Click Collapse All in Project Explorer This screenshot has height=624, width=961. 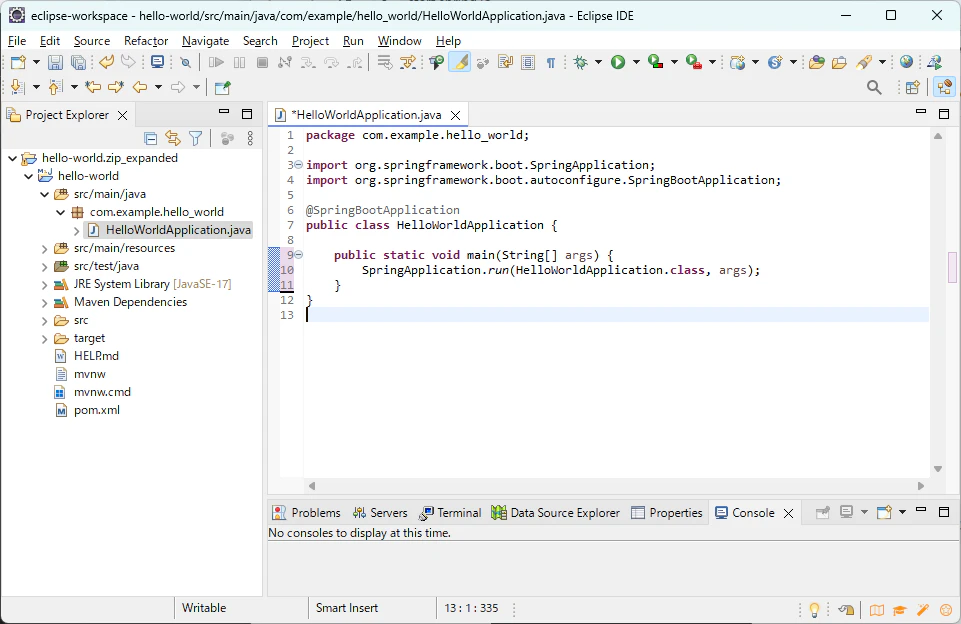pos(150,139)
